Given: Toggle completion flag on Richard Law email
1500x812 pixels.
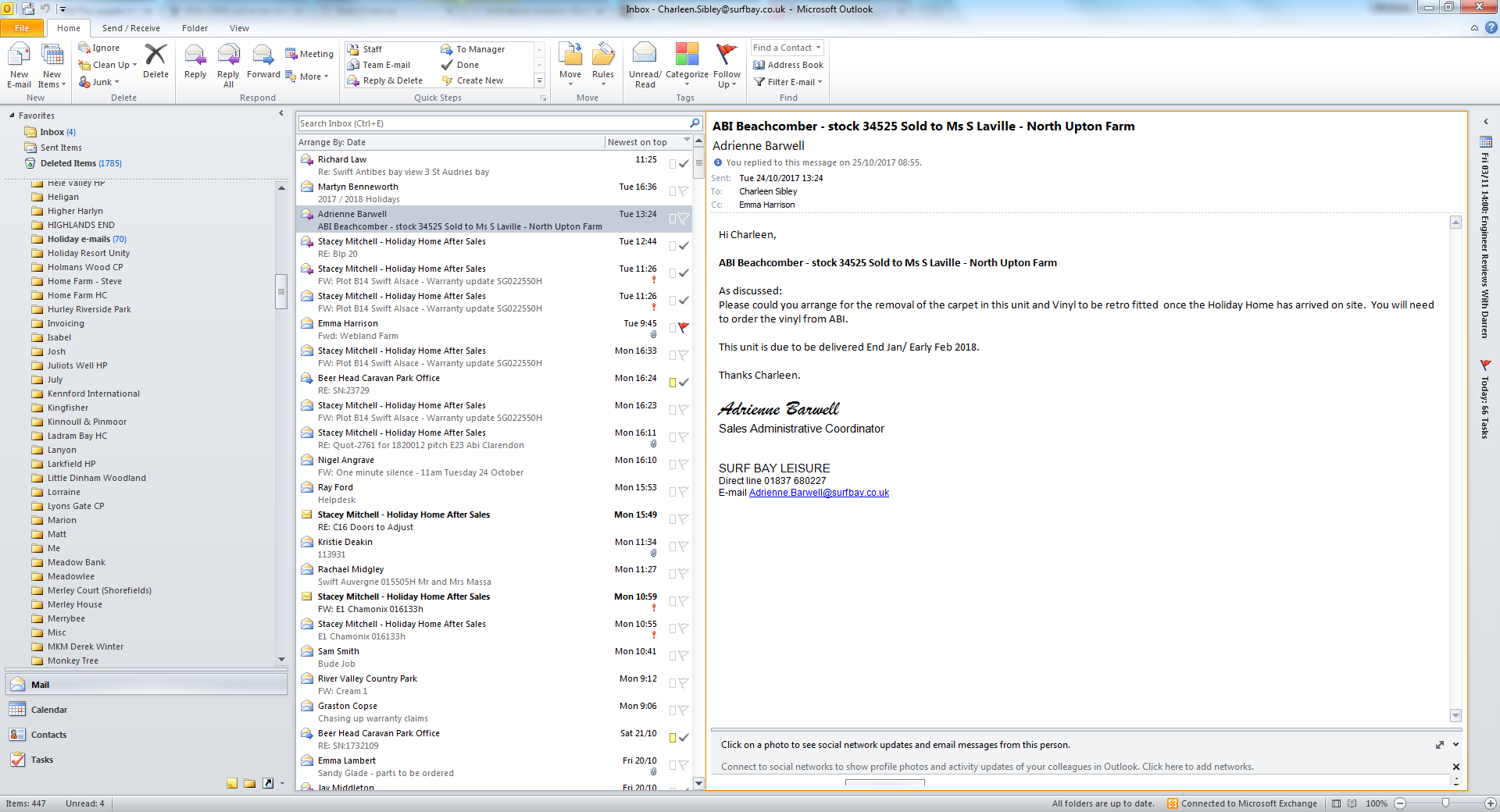Looking at the screenshot, I should 684,164.
